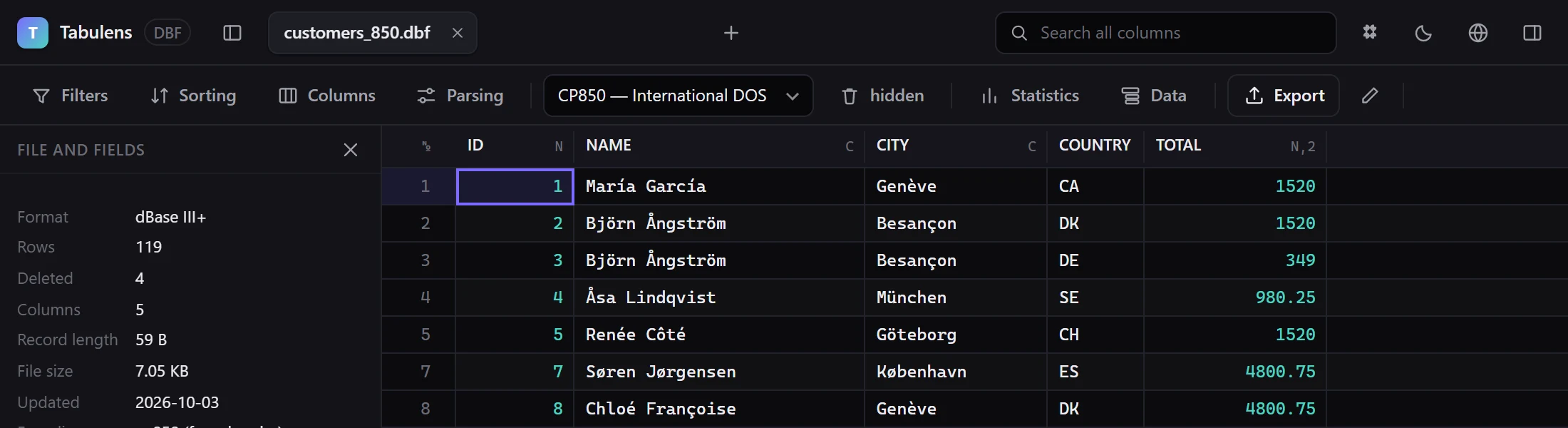Open a new tab with plus icon
1568x428 pixels.
(x=731, y=33)
